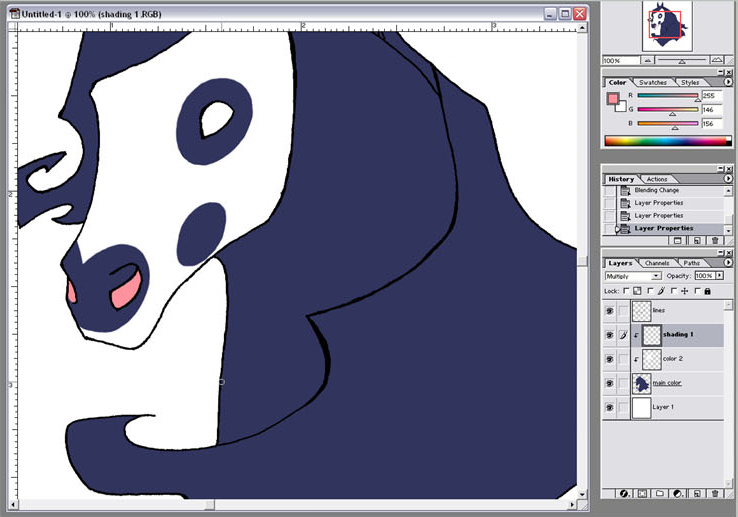
Task: Open the History panel options menu arrow
Action: click(728, 178)
